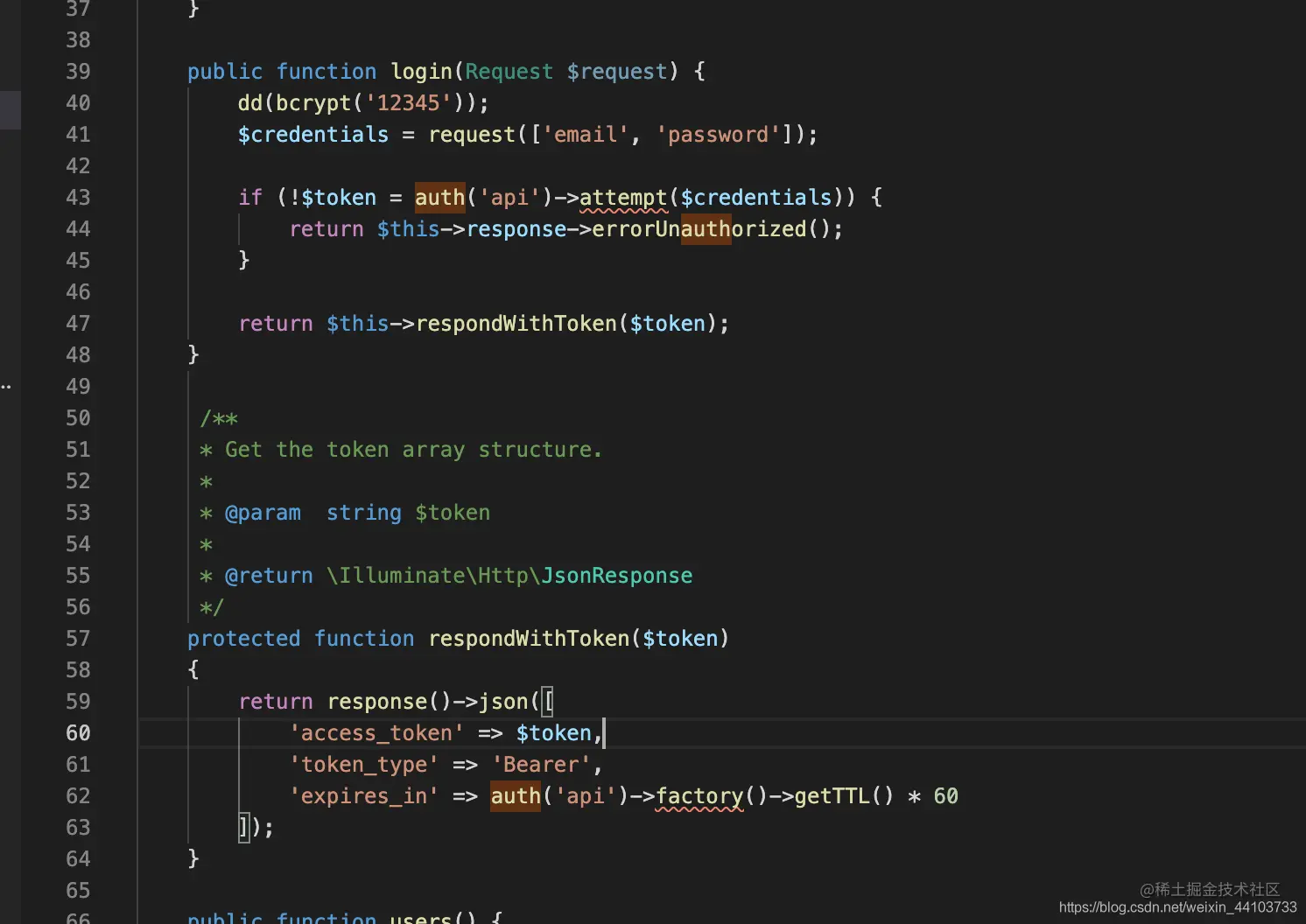Click 'response()->json(' on line 59
Screen dimensions: 1306x924
pyautogui.click(x=434, y=702)
